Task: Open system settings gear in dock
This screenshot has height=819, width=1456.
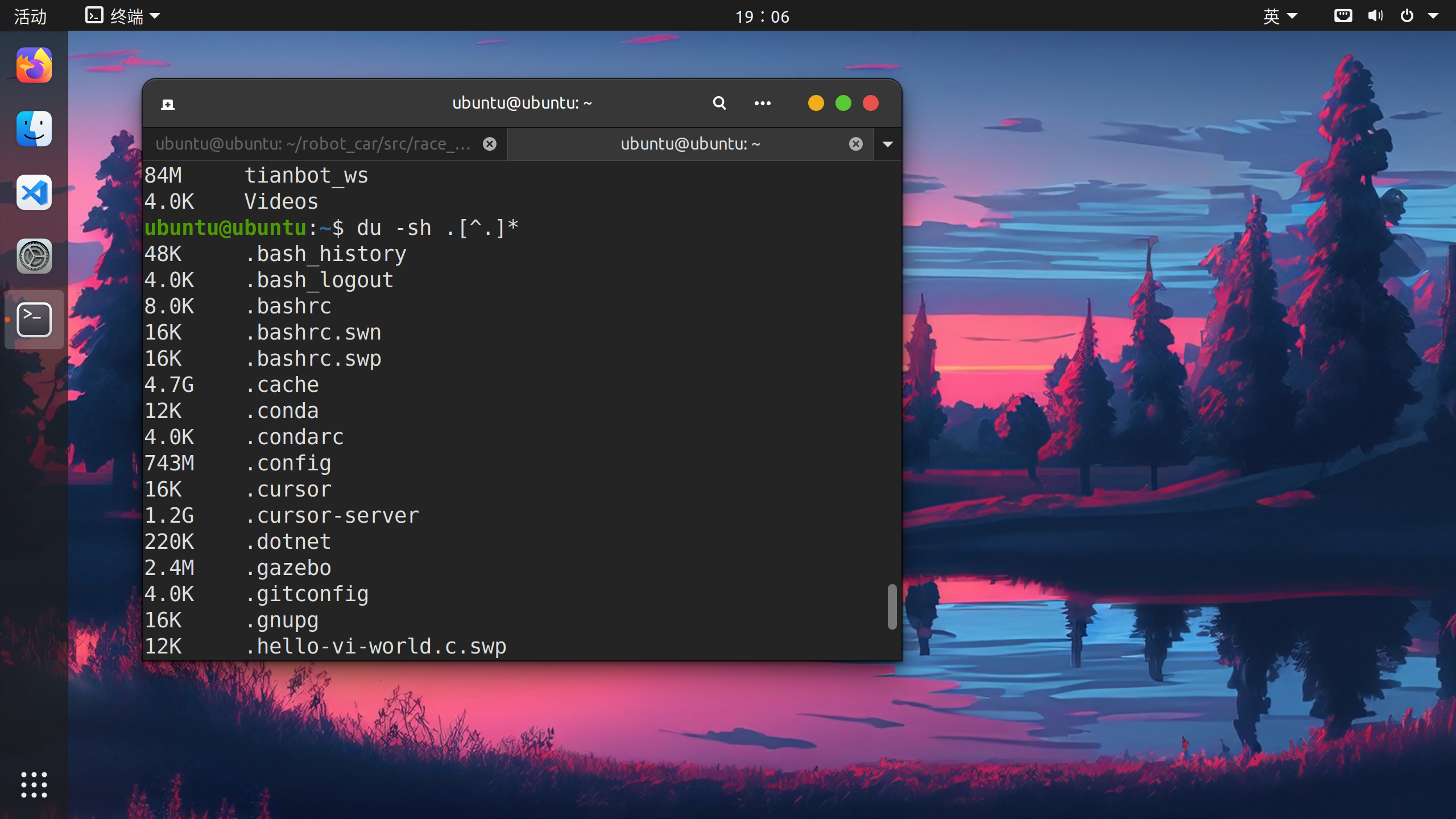Action: coord(34,257)
